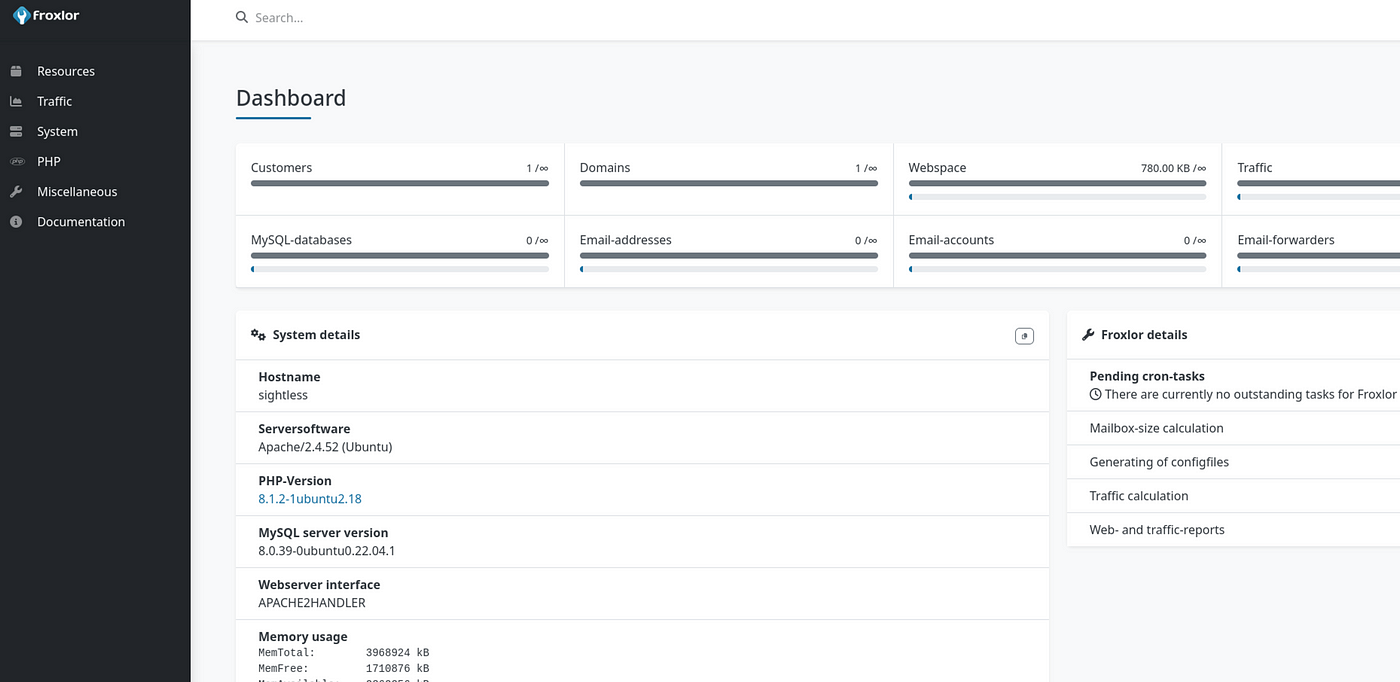The height and width of the screenshot is (682, 1400).
Task: Click the Web- and traffic-reports row
Action: [x=1233, y=530]
